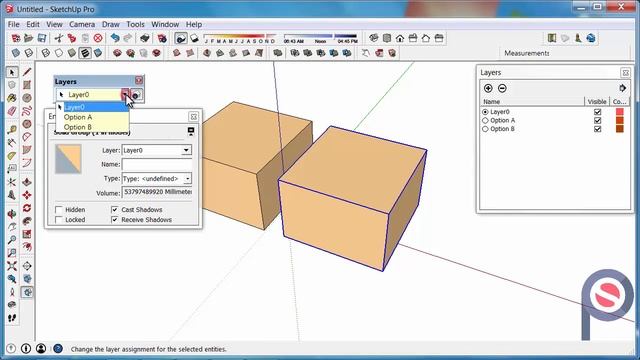Open the Edit menu
This screenshot has width=640, height=360.
click(33, 24)
